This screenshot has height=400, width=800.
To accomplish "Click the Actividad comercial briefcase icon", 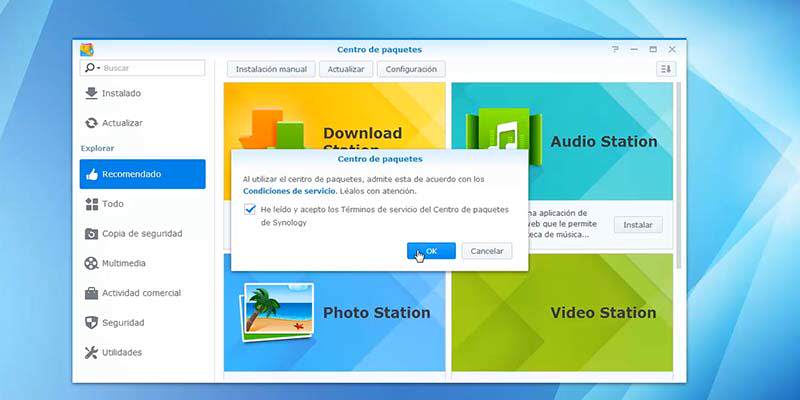I will (x=91, y=293).
